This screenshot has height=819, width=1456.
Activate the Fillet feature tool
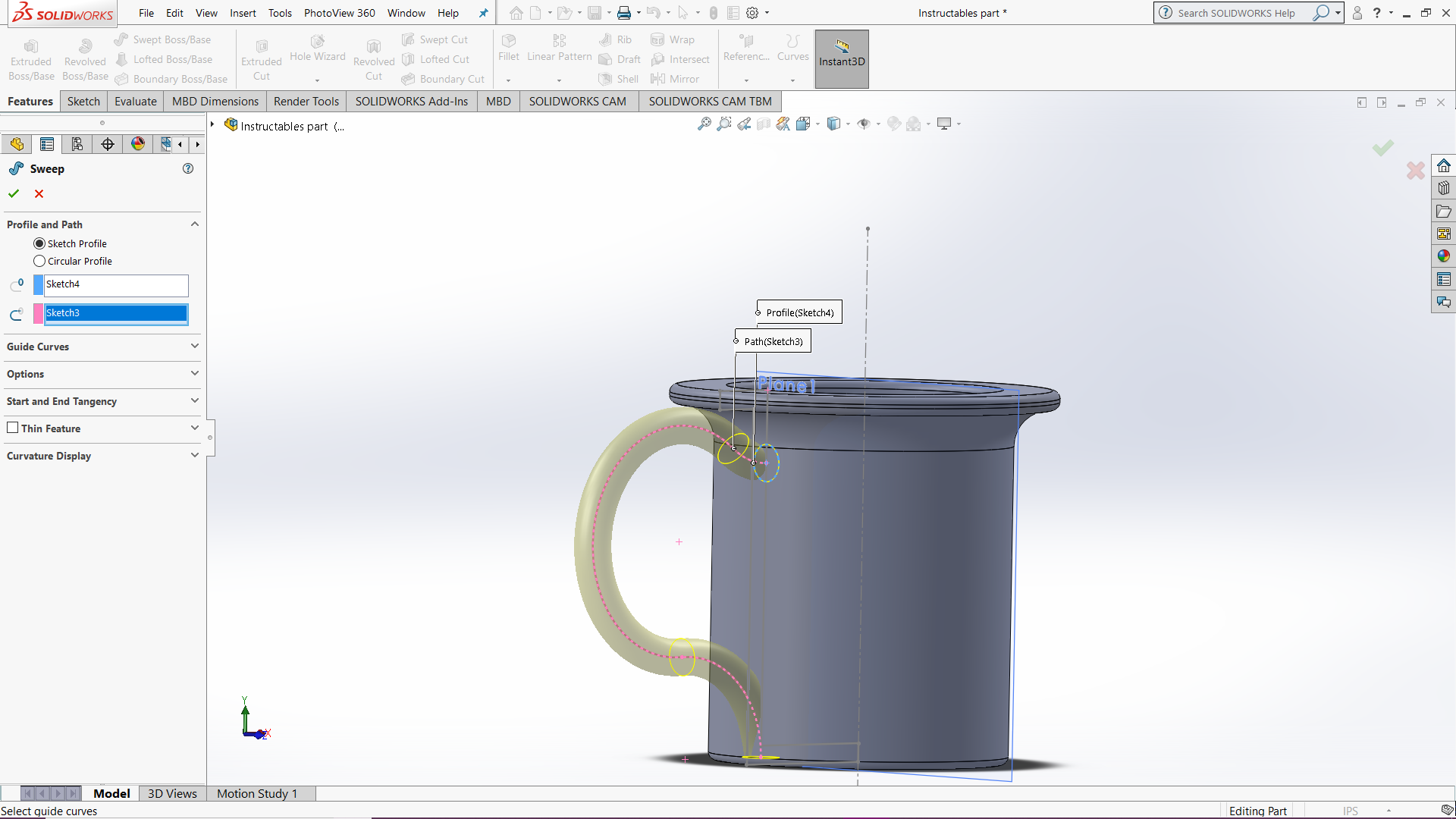click(508, 48)
